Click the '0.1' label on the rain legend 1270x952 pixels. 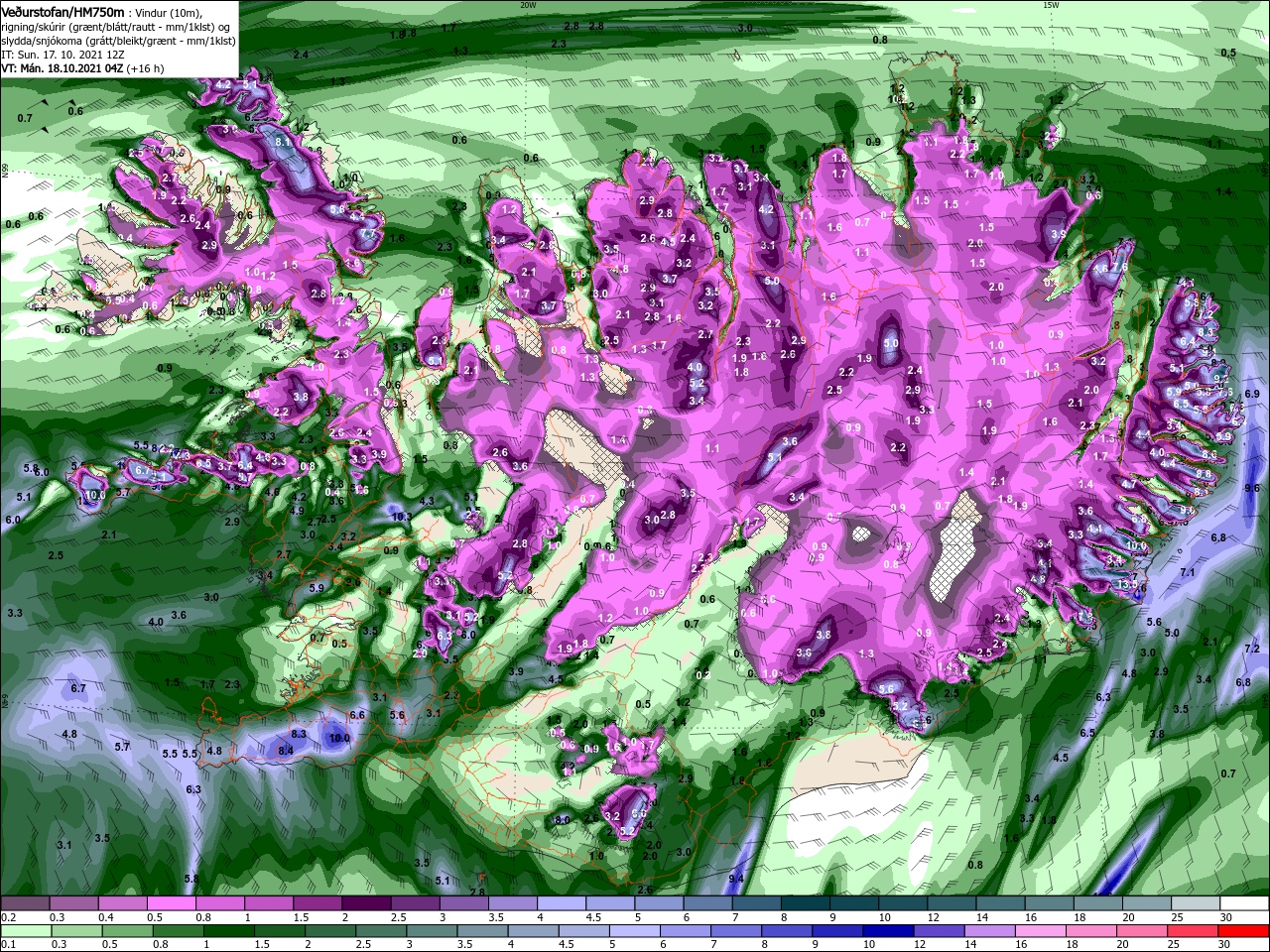(x=7, y=945)
